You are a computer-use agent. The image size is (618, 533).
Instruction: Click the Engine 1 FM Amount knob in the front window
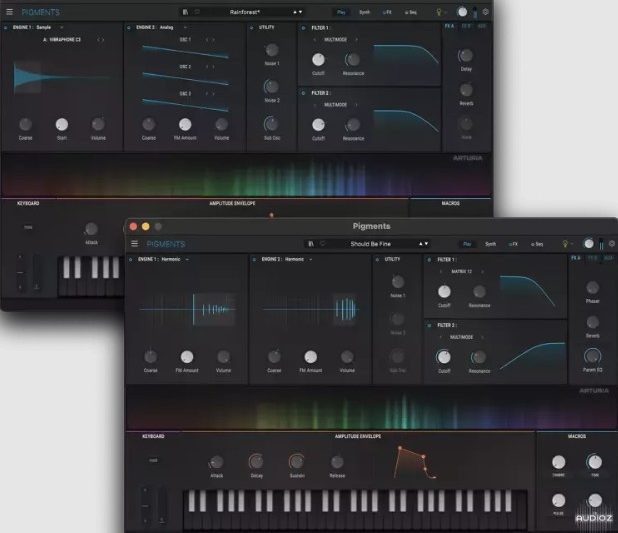[187, 357]
